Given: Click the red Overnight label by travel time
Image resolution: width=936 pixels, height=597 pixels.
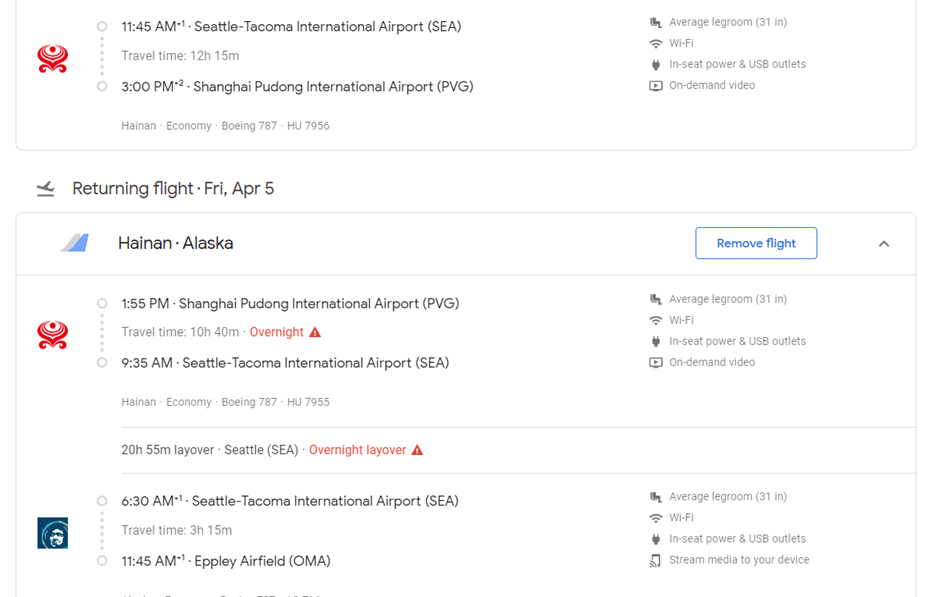Looking at the screenshot, I should click(x=276, y=332).
